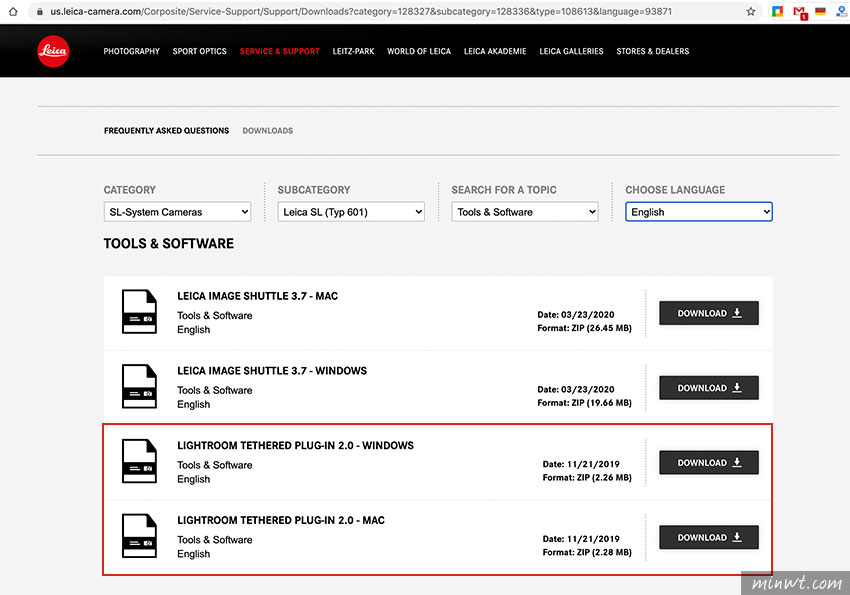The width and height of the screenshot is (850, 595).
Task: Click the Tools & Software page heading
Action: pos(169,244)
